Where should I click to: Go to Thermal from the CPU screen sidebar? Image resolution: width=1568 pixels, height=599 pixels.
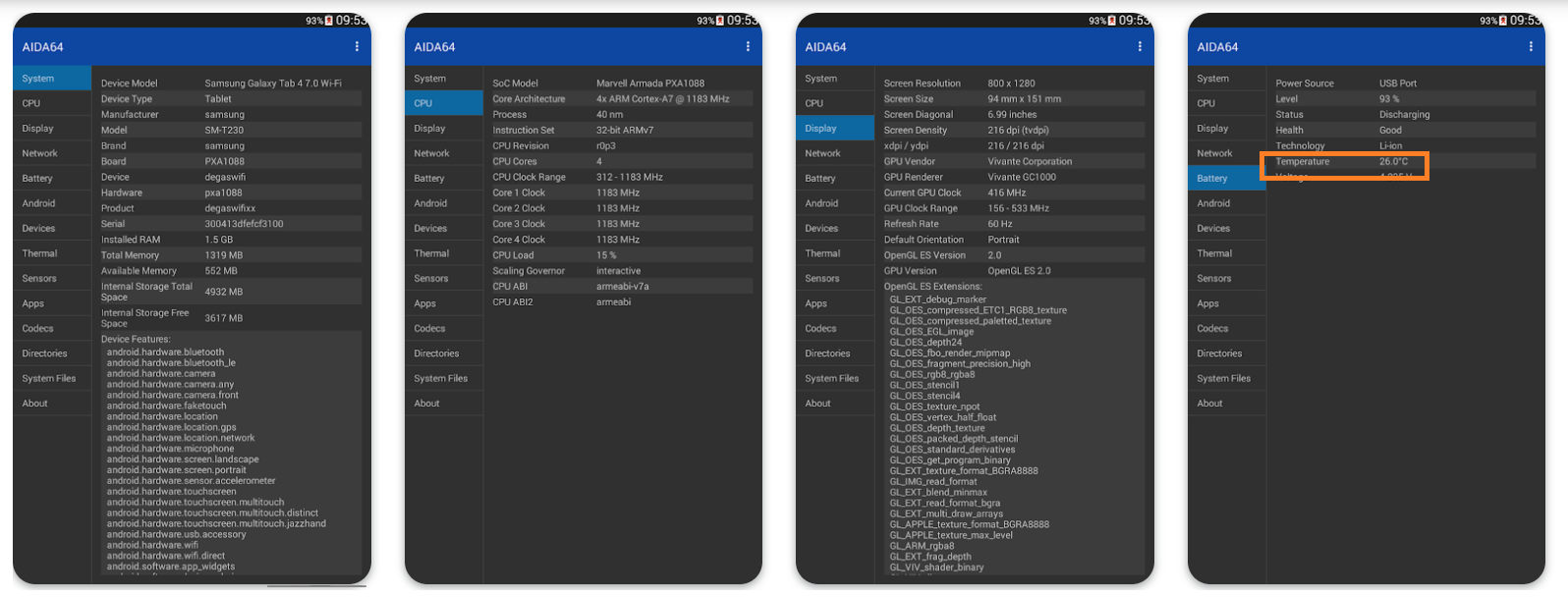[x=444, y=253]
